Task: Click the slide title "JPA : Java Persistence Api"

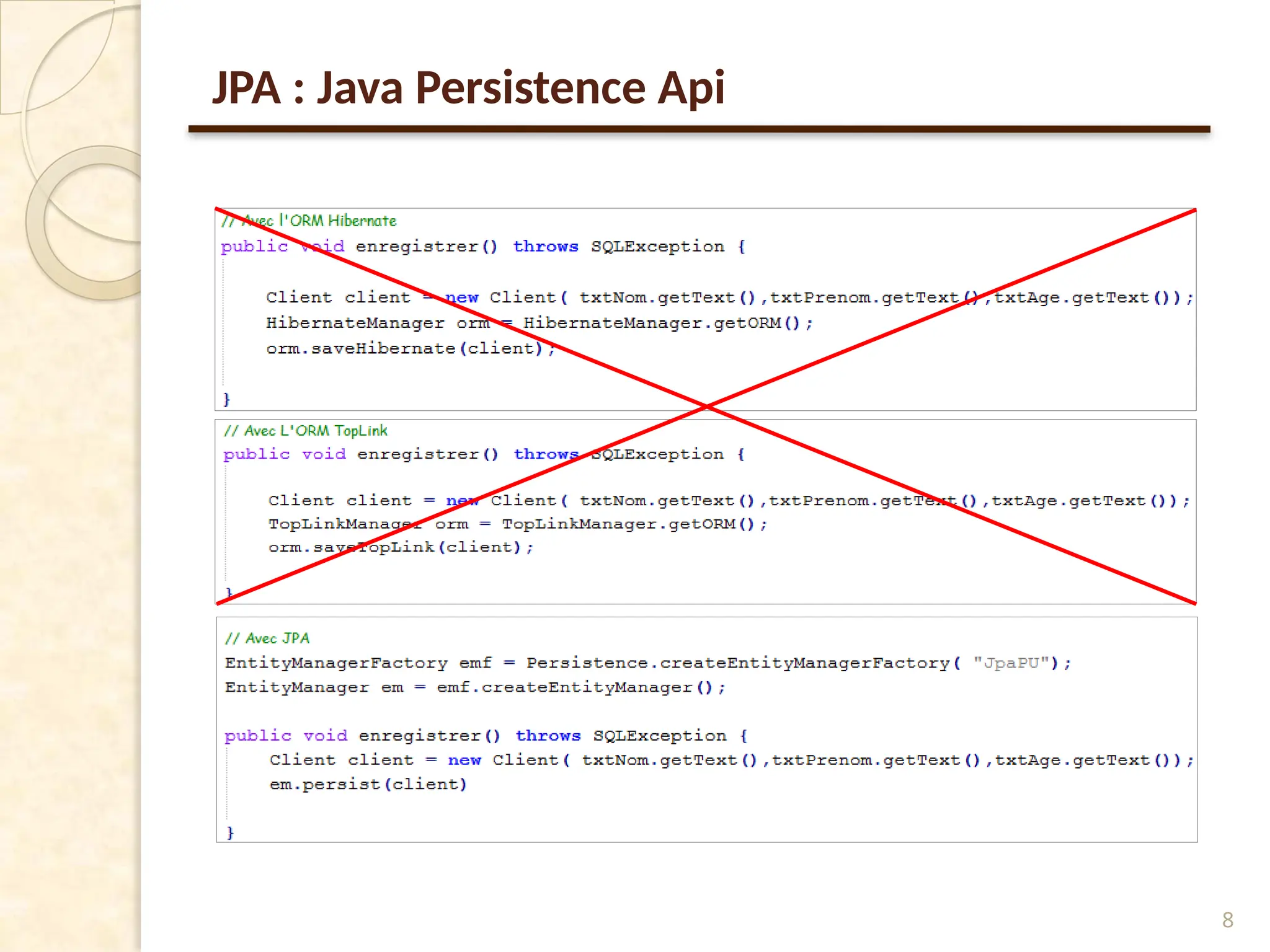Action: pyautogui.click(x=468, y=87)
